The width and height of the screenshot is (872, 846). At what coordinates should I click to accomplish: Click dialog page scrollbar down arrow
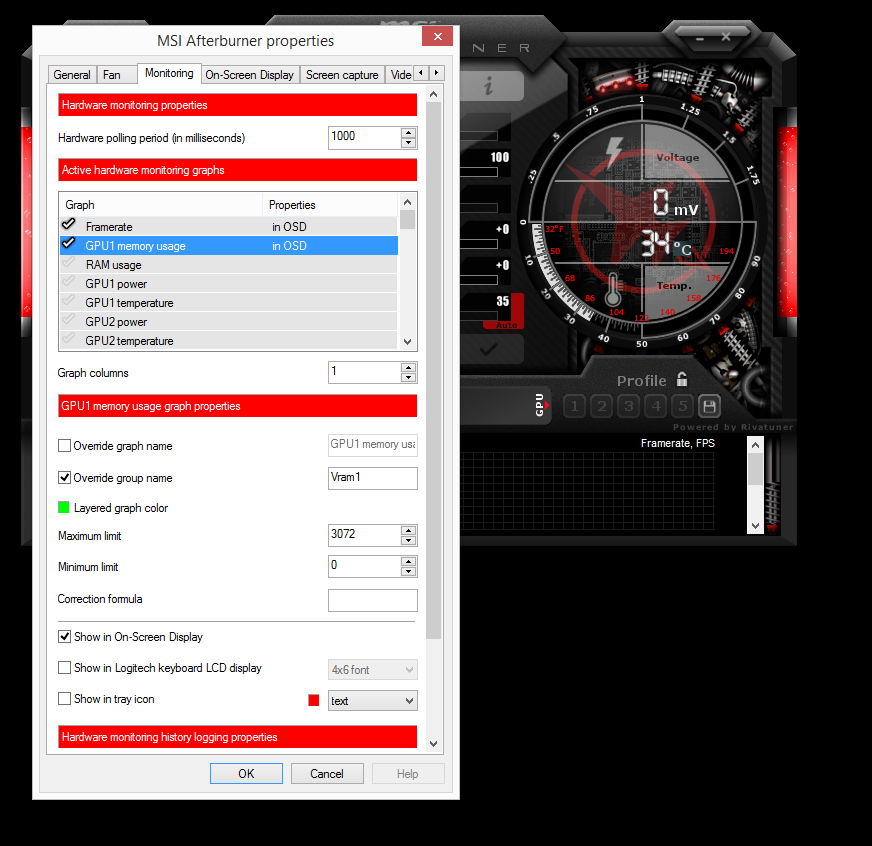[x=434, y=744]
